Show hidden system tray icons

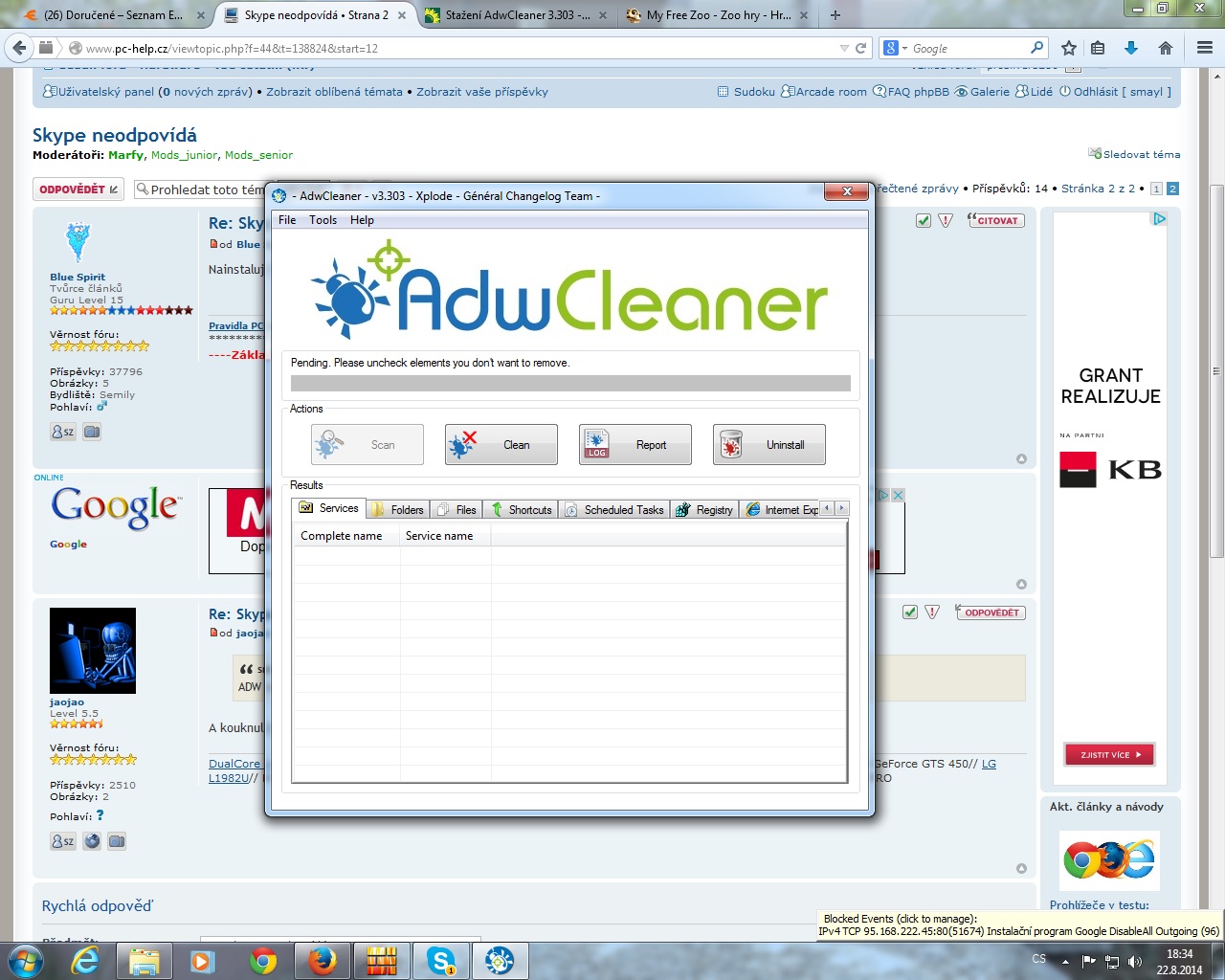pyautogui.click(x=1065, y=961)
